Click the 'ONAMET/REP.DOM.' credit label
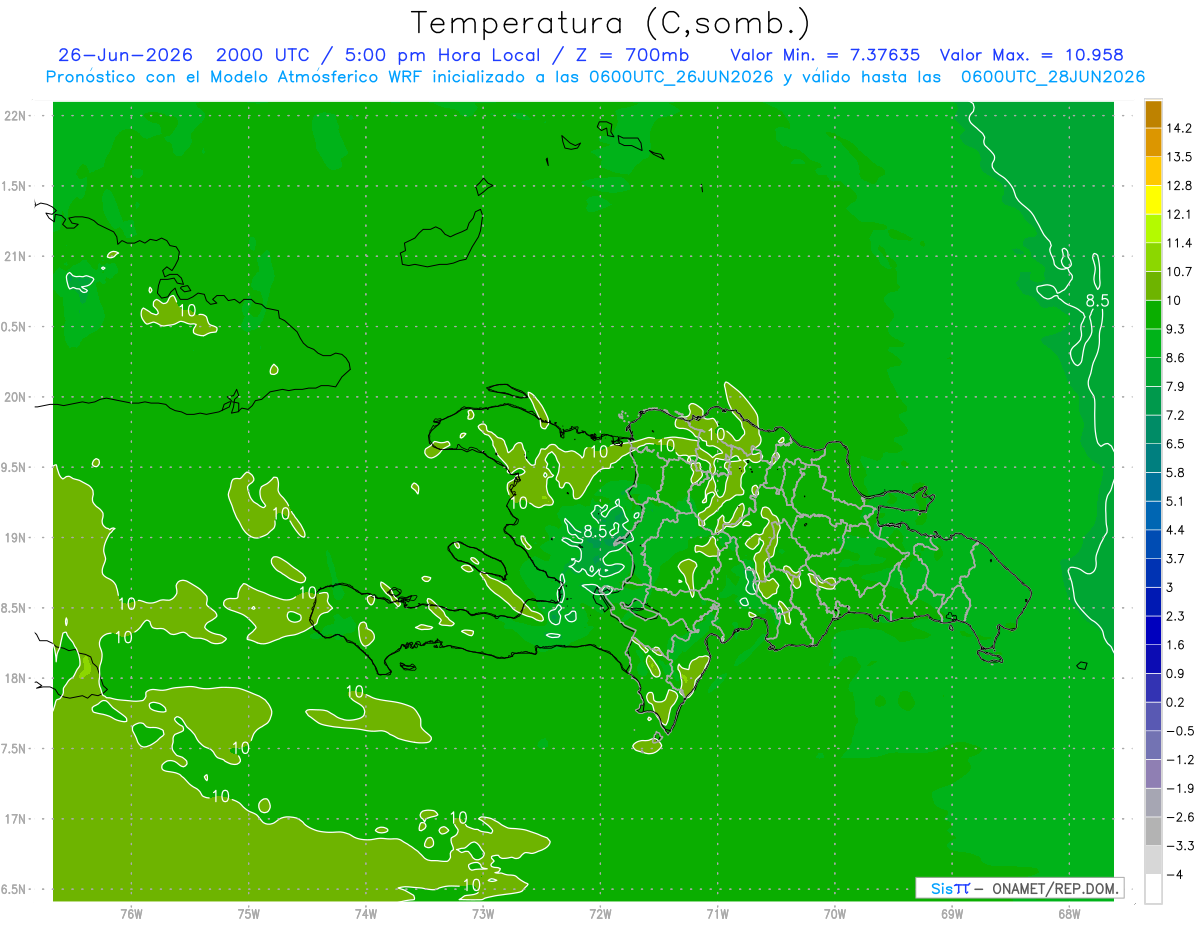Viewport: 1200px width, 927px height. (x=1053, y=888)
